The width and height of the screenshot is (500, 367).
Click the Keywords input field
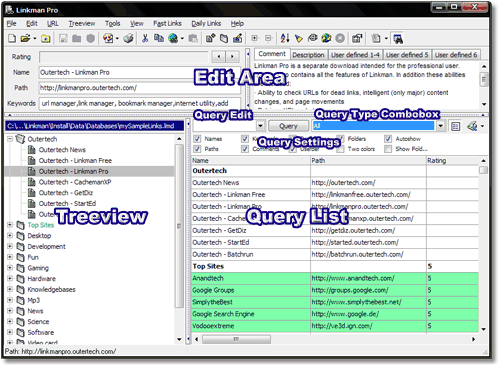(x=140, y=103)
